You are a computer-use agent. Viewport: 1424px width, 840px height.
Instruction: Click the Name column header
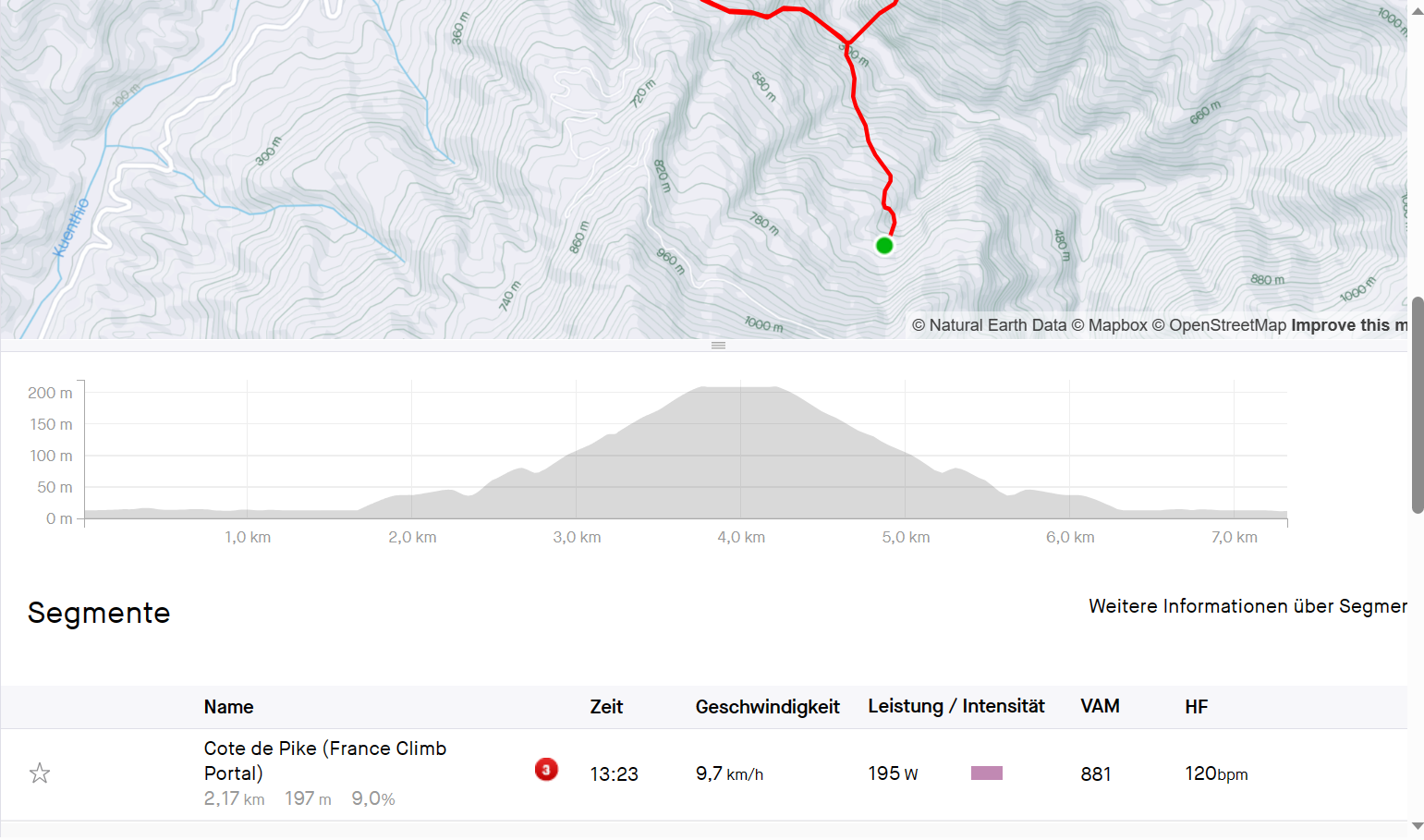(229, 707)
